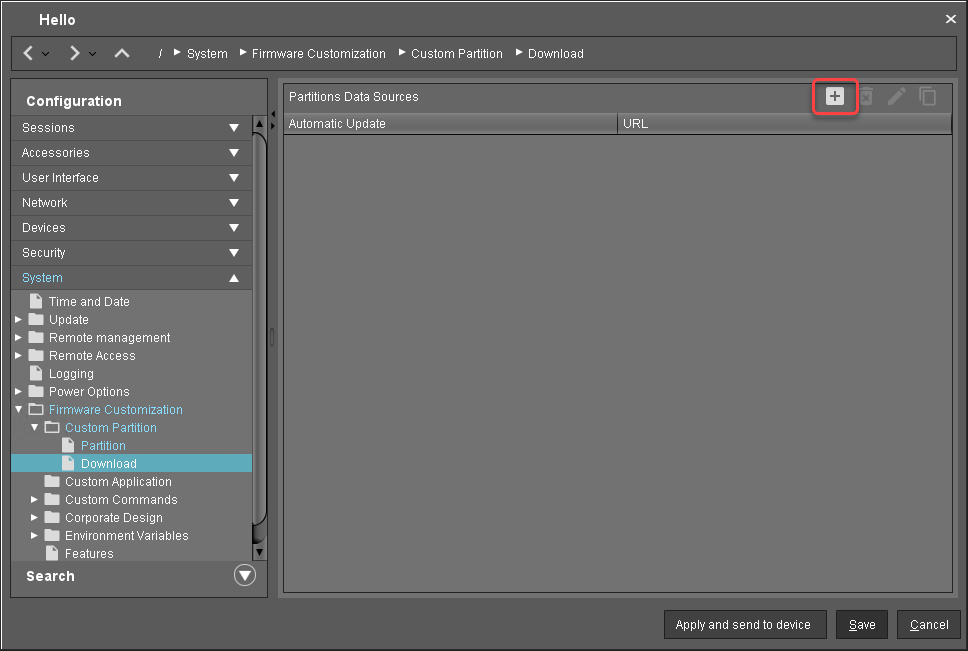Navigate forward with the right arrow
This screenshot has width=968, height=651.
pos(75,53)
